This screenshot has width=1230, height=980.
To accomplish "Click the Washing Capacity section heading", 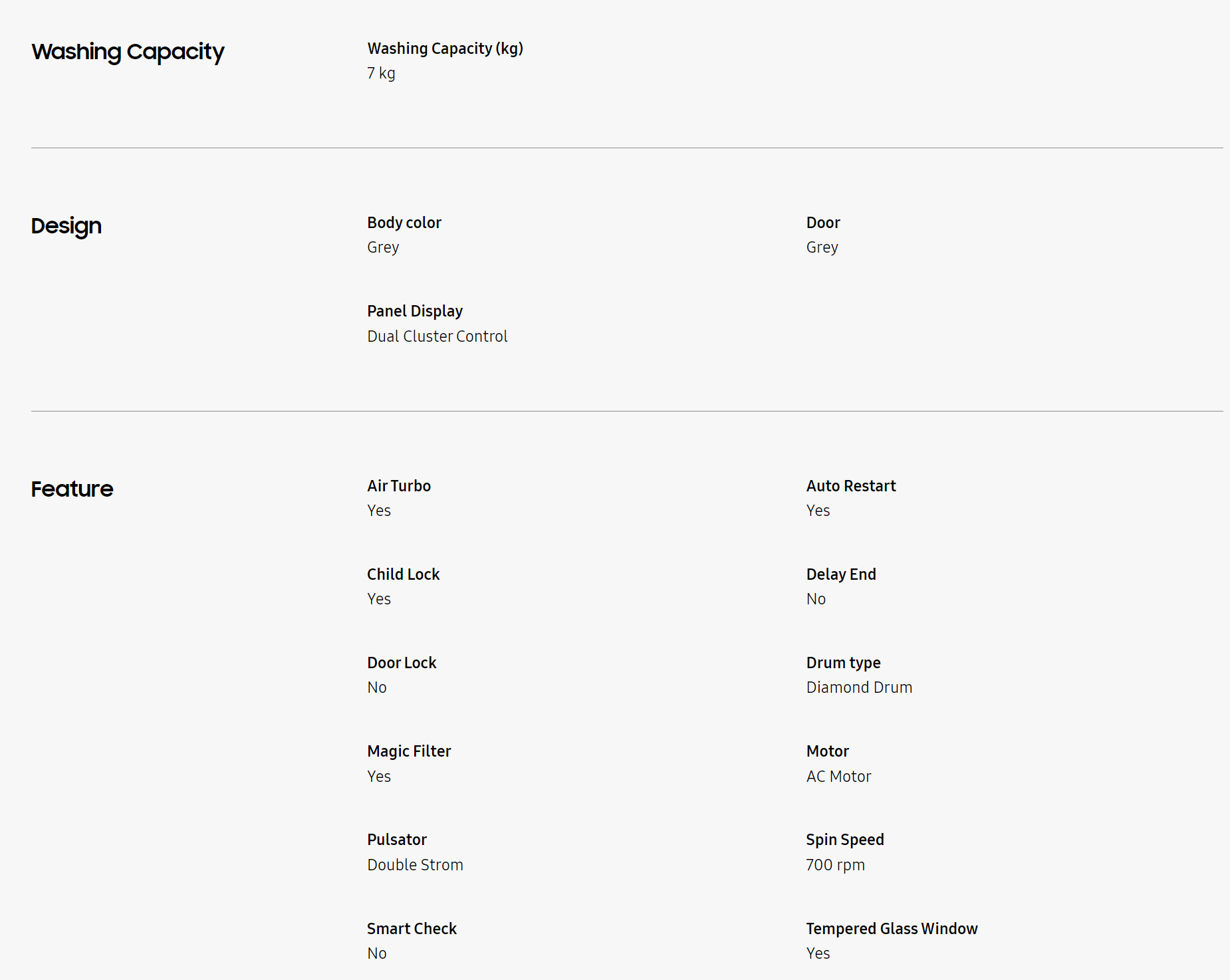I will 128,52.
